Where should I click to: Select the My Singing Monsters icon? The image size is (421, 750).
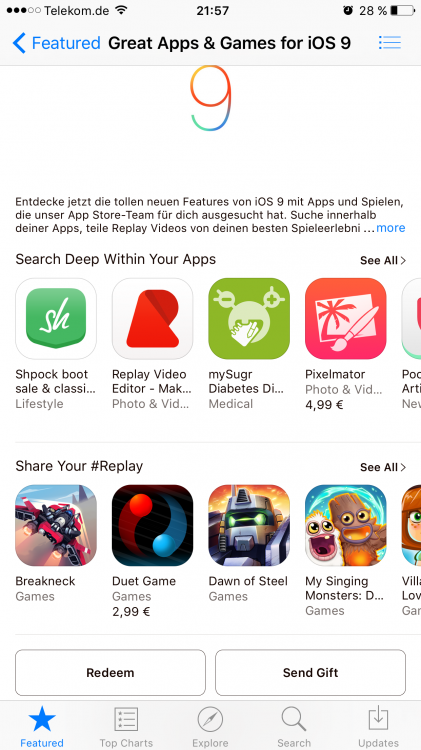(346, 525)
